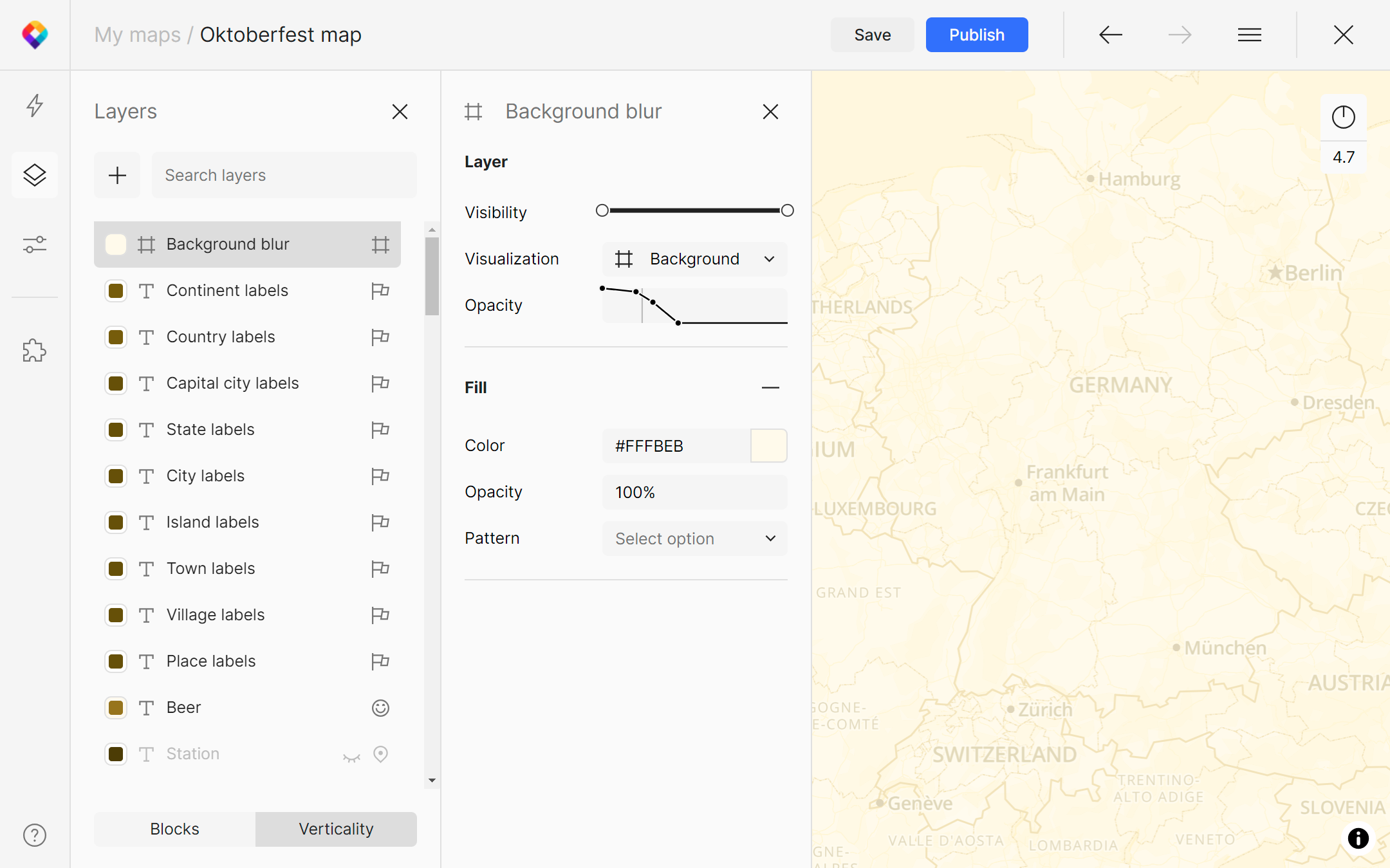Open the puzzle piece extensions icon
This screenshot has width=1390, height=868.
[35, 351]
